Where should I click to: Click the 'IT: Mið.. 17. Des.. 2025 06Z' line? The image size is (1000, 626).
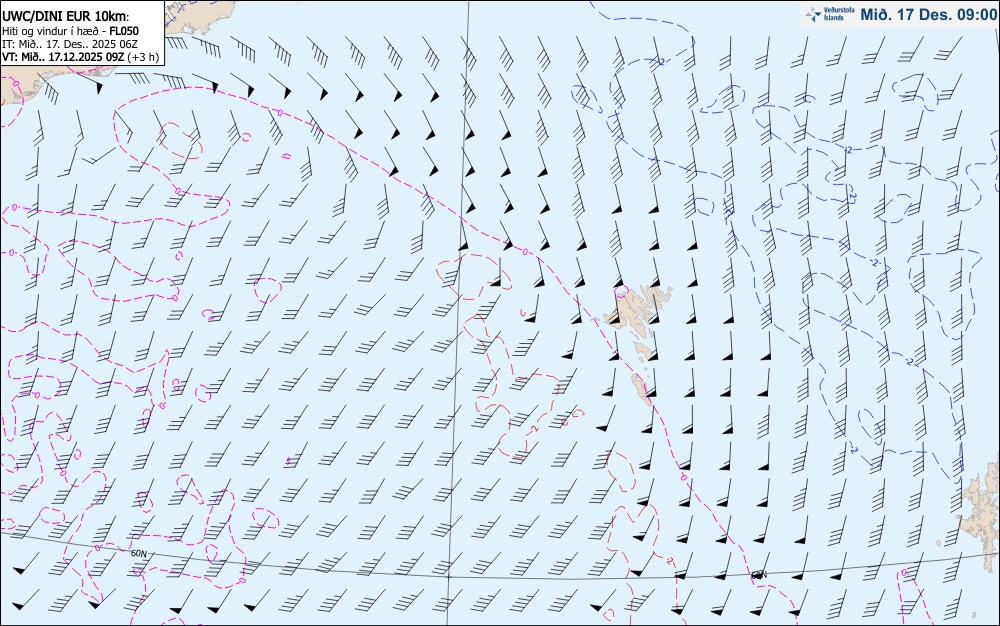click(x=70, y=44)
